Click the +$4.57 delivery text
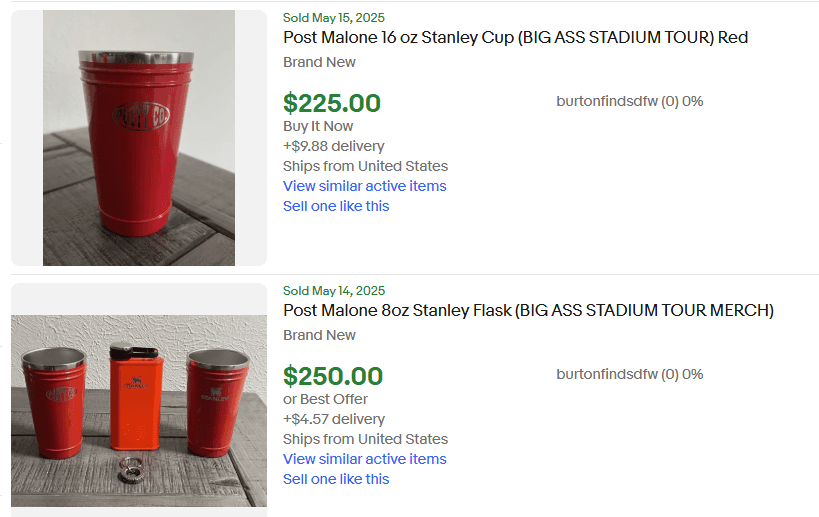This screenshot has width=819, height=517. point(333,419)
